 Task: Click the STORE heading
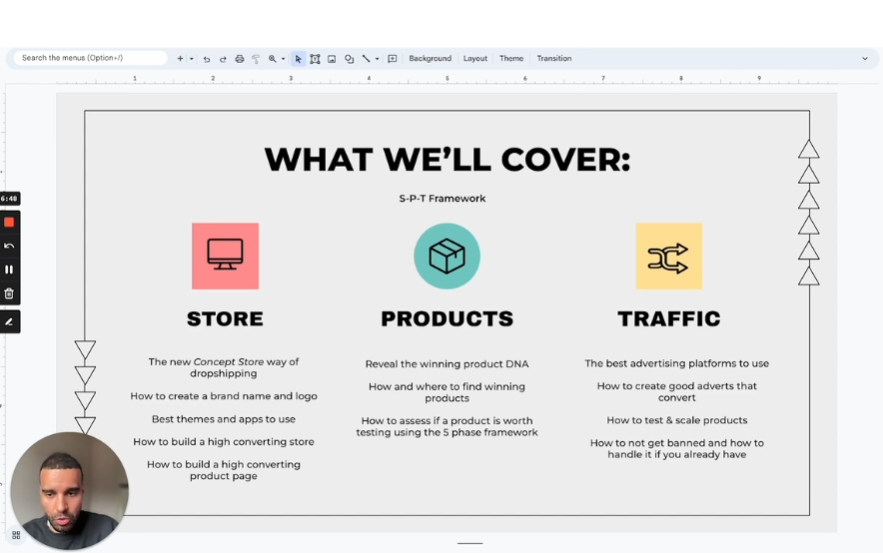pyautogui.click(x=225, y=319)
